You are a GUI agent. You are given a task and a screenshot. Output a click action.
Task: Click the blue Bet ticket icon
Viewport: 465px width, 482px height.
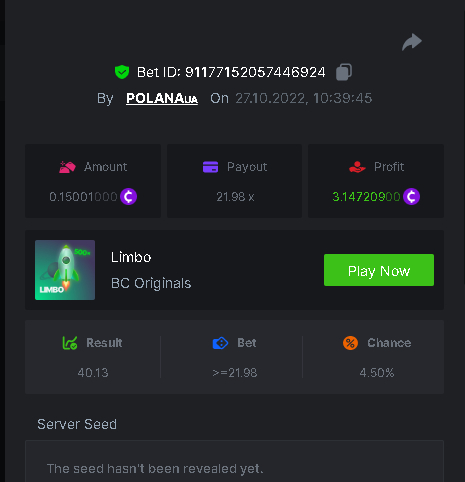click(x=220, y=343)
